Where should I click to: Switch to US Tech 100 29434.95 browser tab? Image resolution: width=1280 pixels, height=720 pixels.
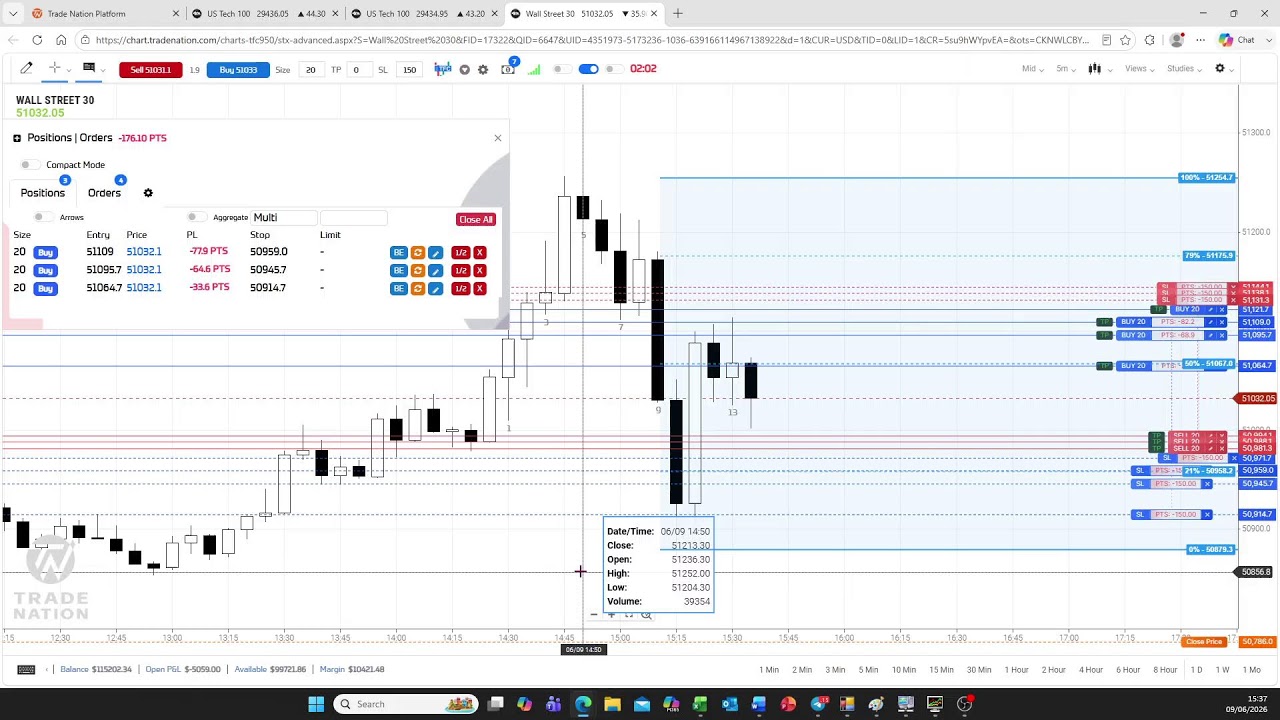tap(425, 14)
